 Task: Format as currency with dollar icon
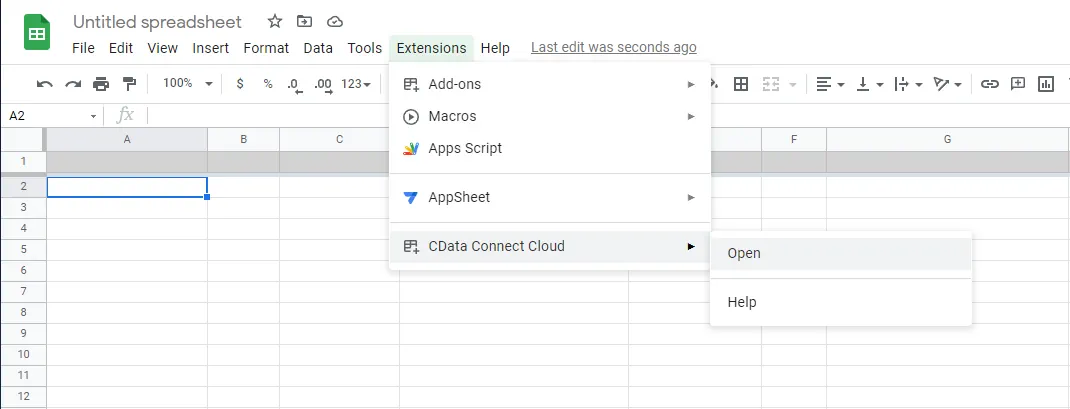240,84
